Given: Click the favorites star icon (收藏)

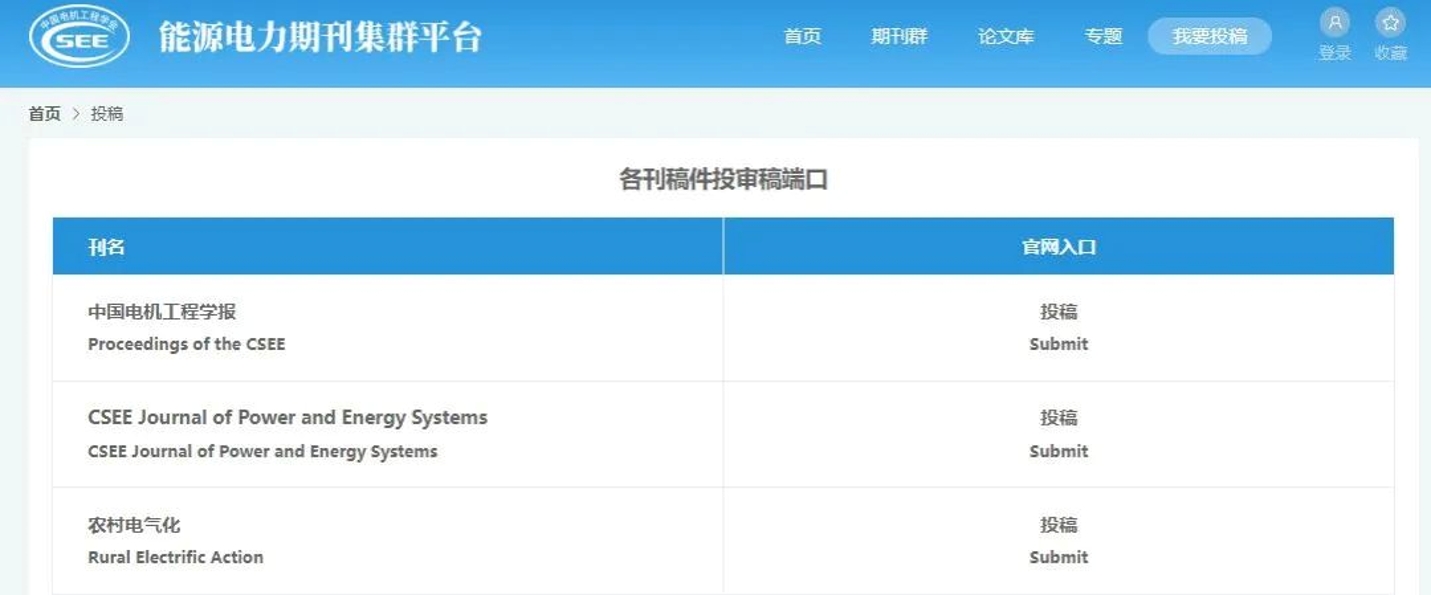Looking at the screenshot, I should click(x=1390, y=24).
